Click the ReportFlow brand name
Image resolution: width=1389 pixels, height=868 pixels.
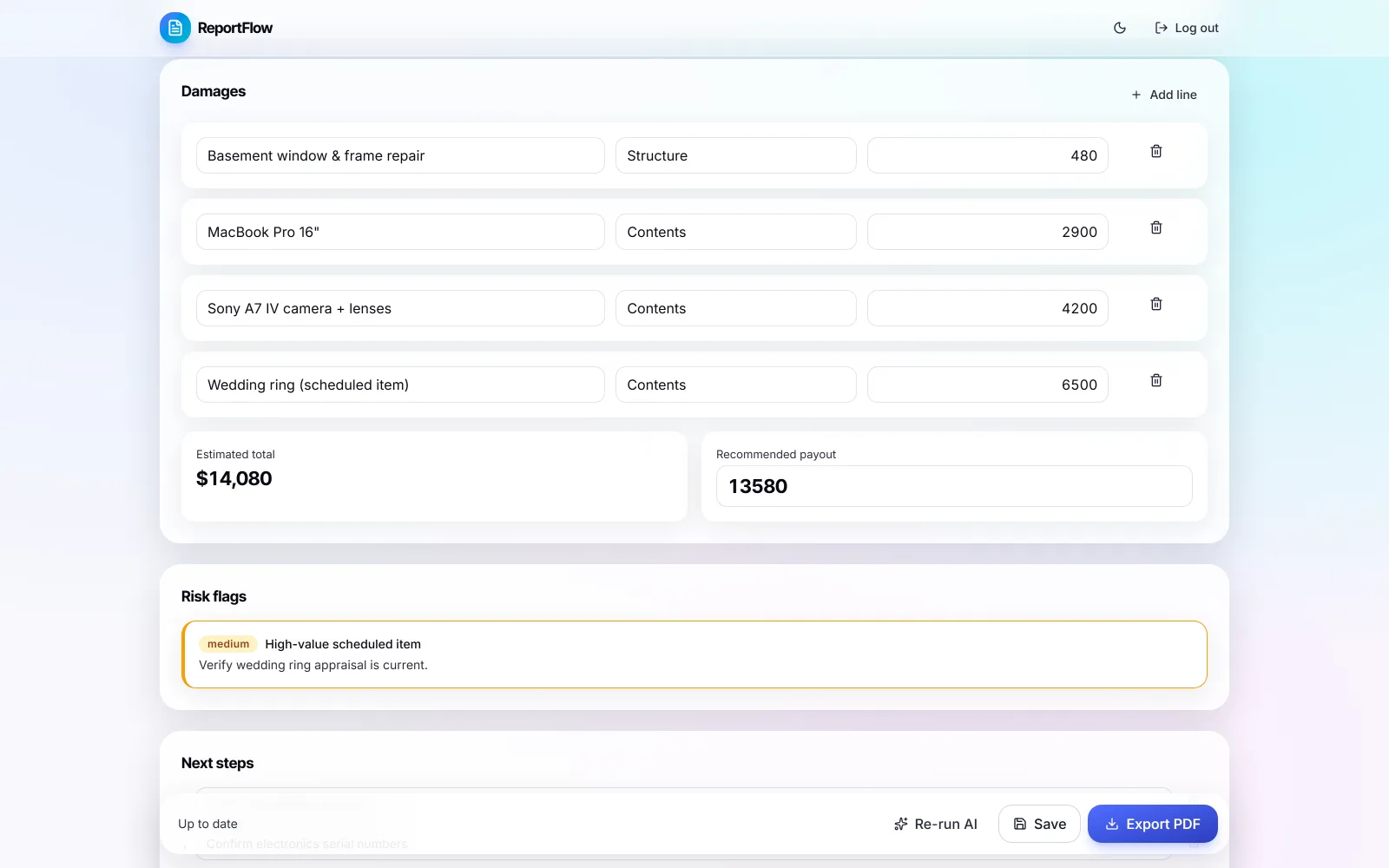[235, 28]
